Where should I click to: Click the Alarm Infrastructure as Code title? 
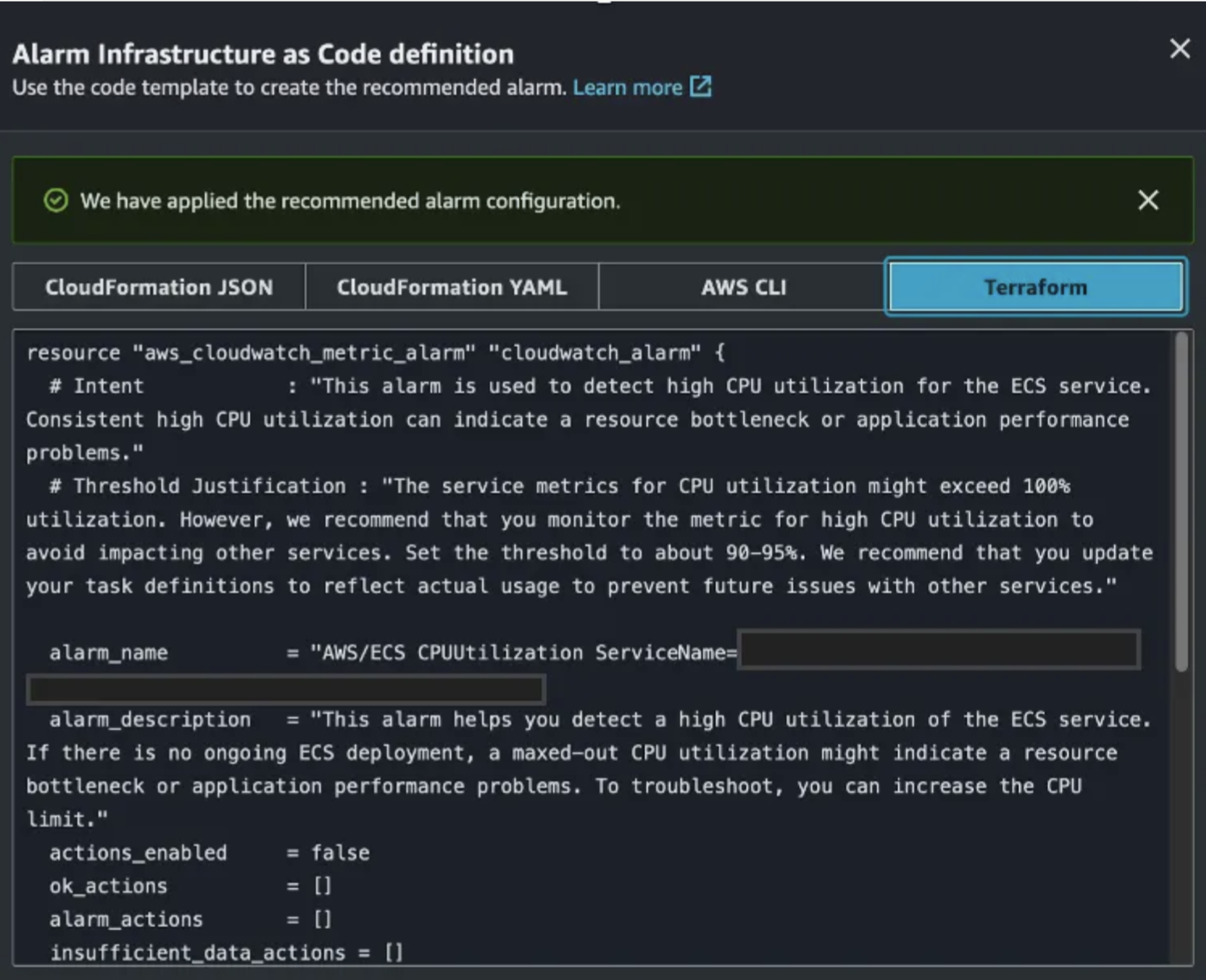[263, 53]
